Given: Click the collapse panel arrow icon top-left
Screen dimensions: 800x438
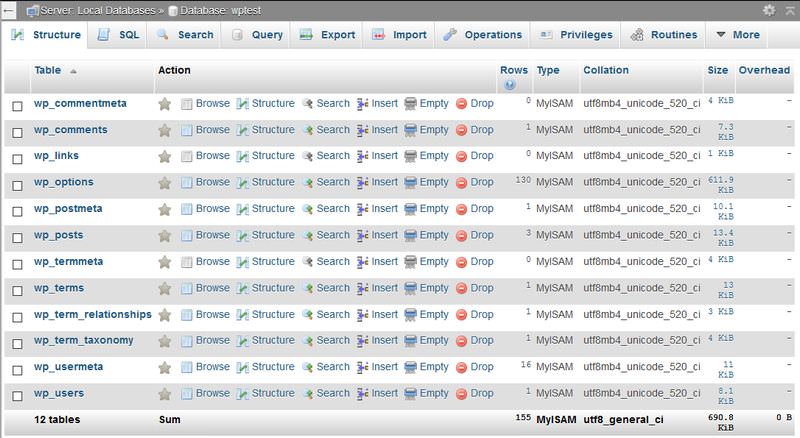Looking at the screenshot, I should (x=9, y=10).
